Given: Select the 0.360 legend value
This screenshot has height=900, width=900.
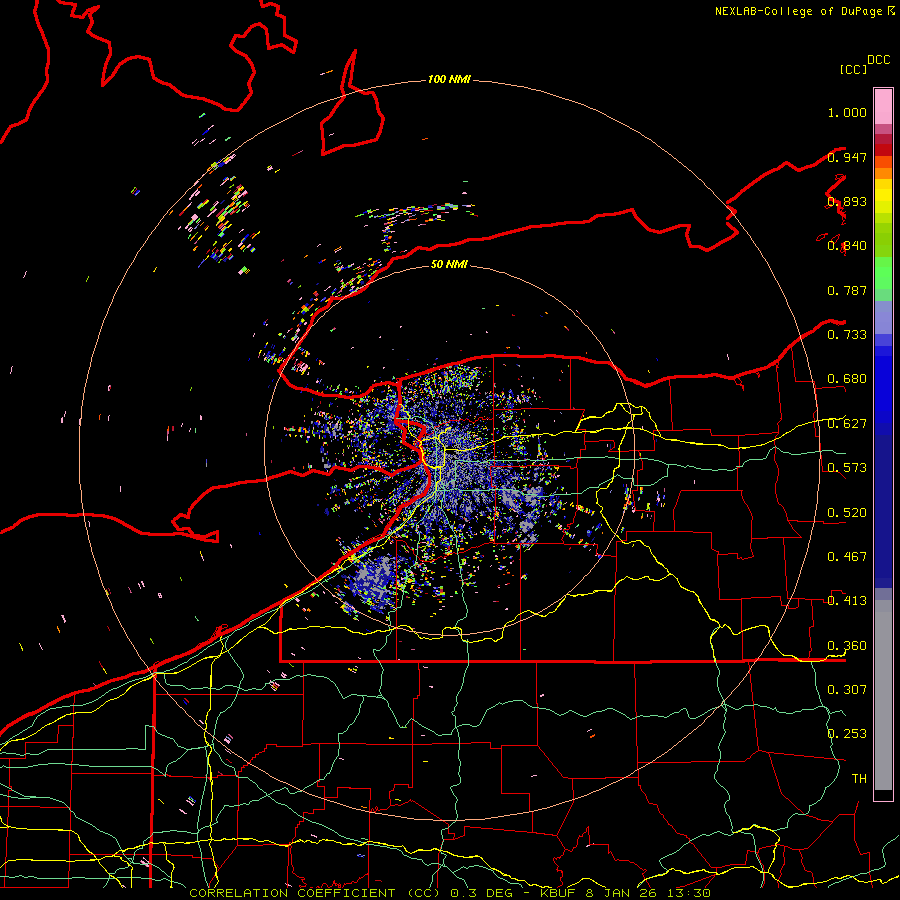Looking at the screenshot, I should click(847, 646).
